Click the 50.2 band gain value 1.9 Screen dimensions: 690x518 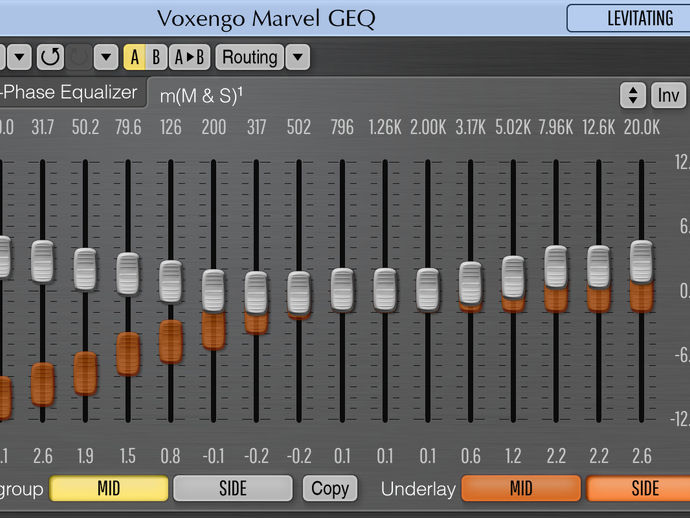85,456
